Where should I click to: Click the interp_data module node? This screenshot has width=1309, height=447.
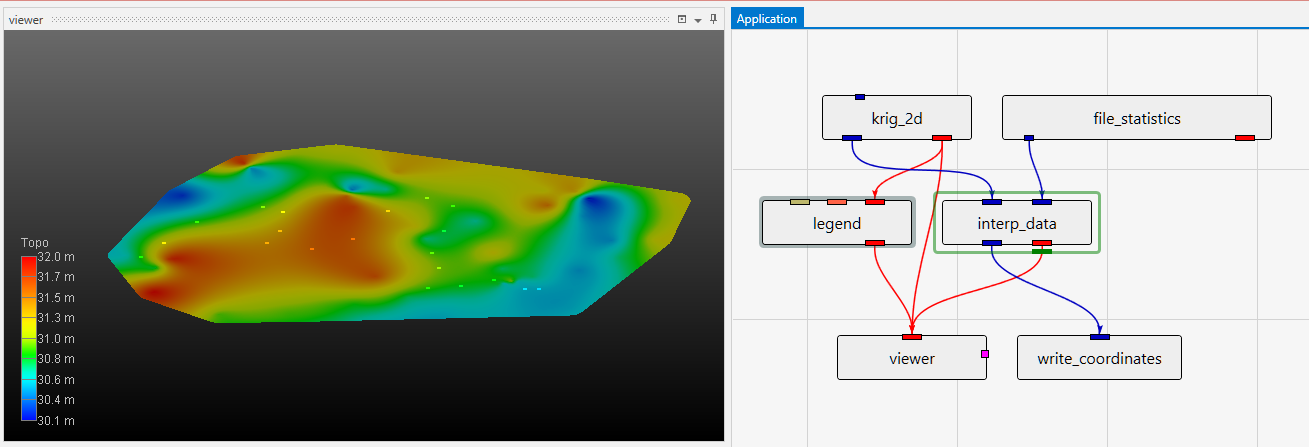click(1016, 223)
